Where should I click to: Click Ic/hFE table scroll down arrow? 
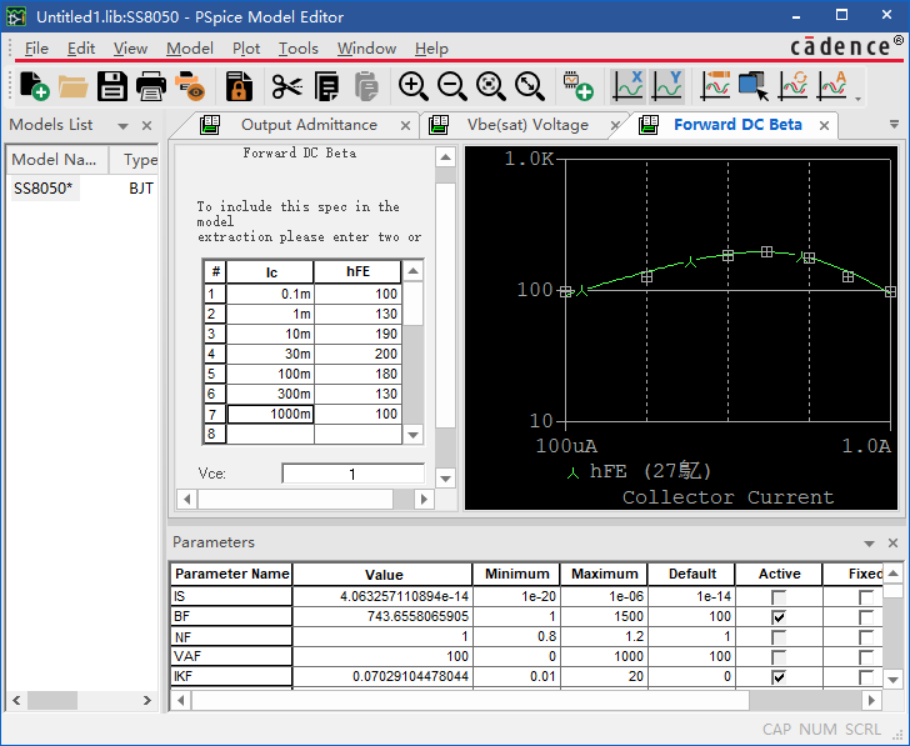[x=413, y=435]
